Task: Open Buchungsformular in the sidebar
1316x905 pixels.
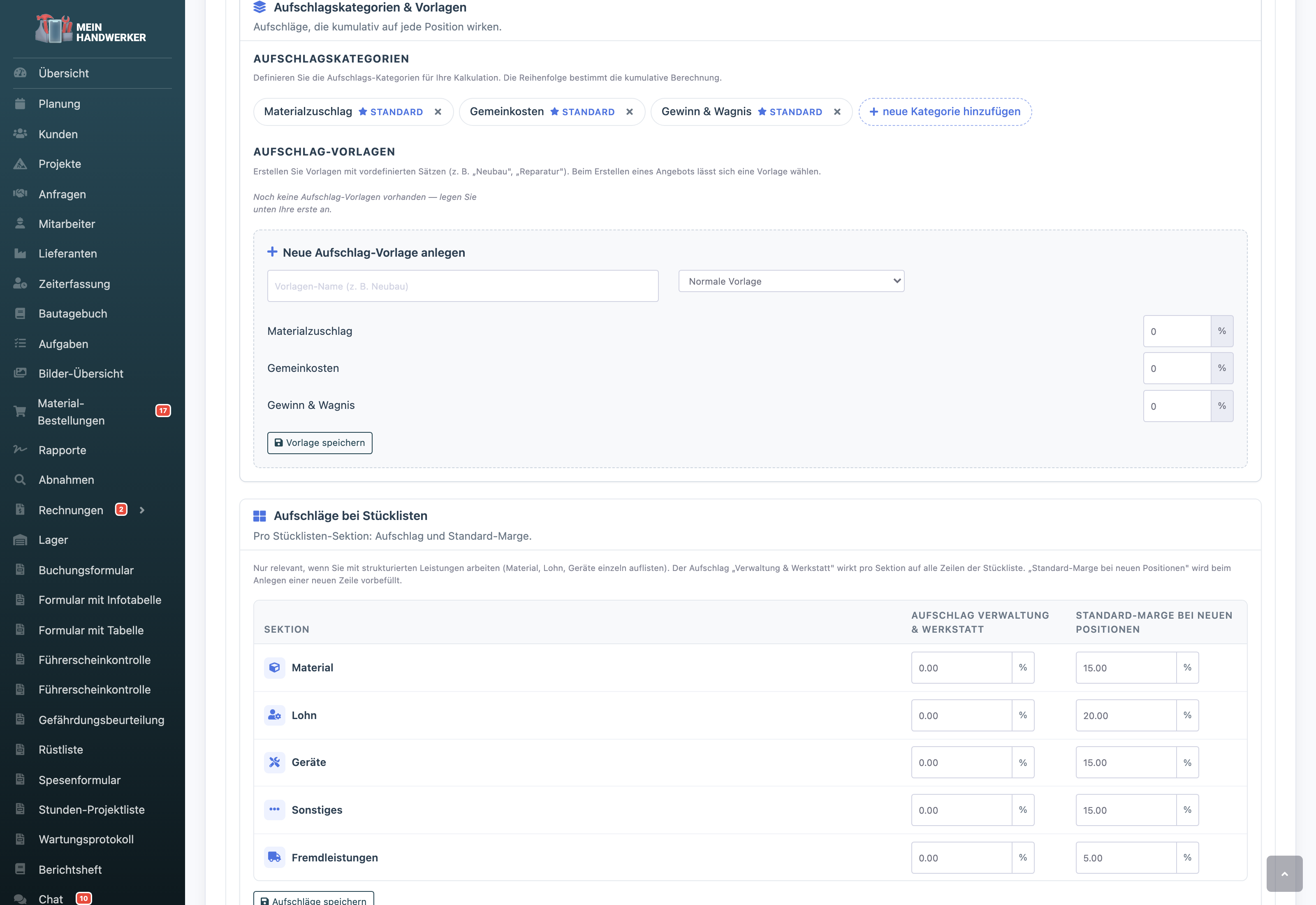Action: click(86, 570)
